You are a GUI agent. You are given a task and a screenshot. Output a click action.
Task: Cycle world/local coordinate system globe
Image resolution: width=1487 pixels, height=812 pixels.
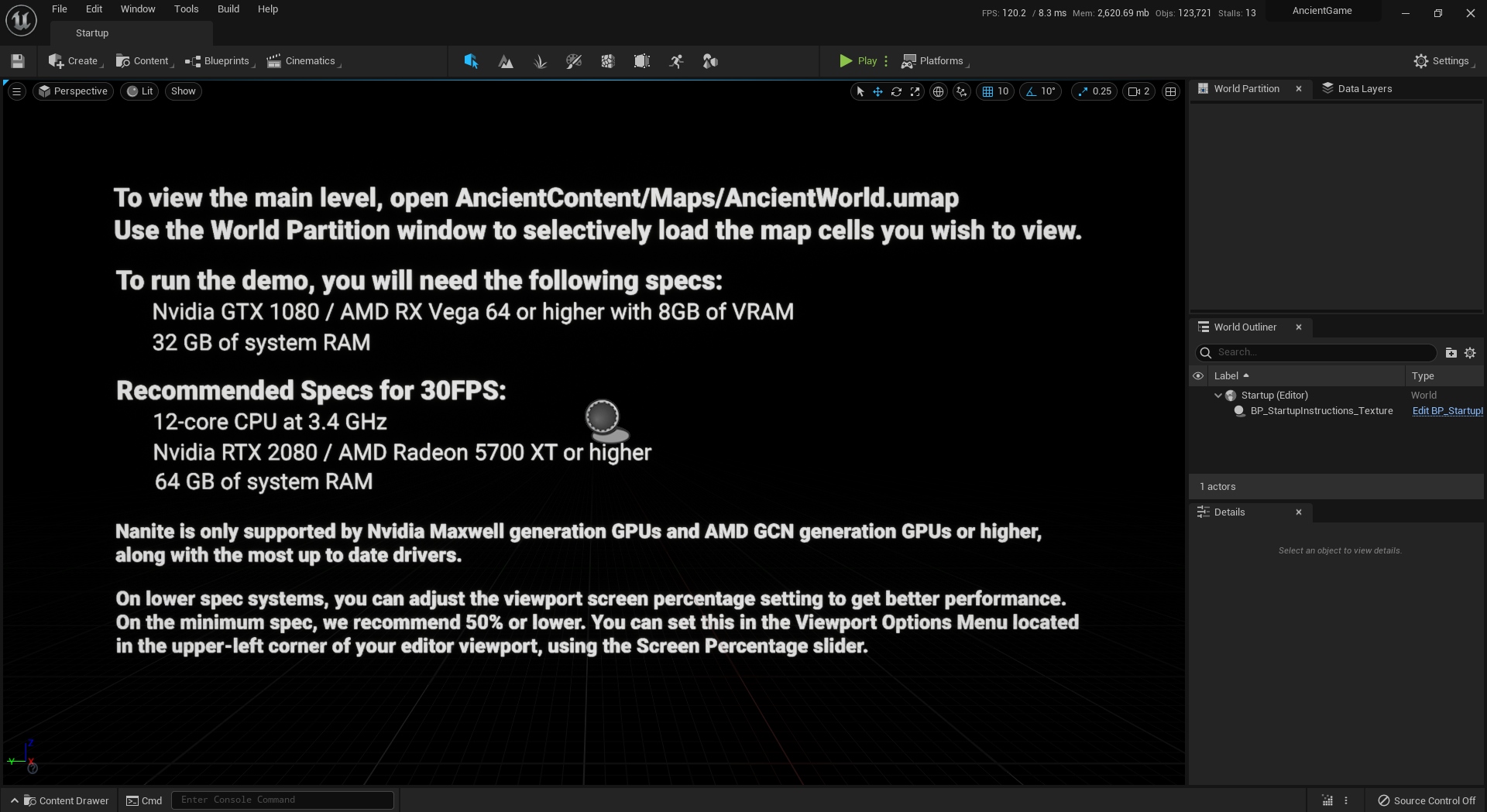pos(938,91)
